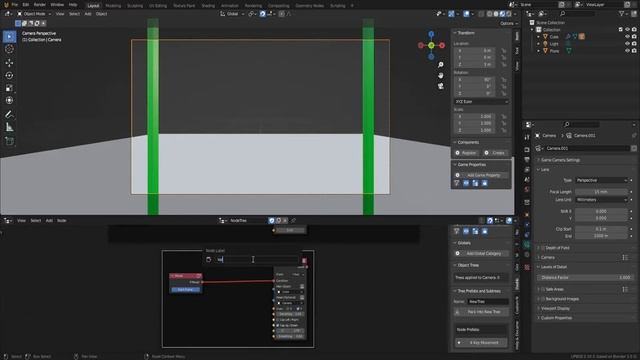Select the Rotate tool
Screen dimensions: 640x360
9,76
